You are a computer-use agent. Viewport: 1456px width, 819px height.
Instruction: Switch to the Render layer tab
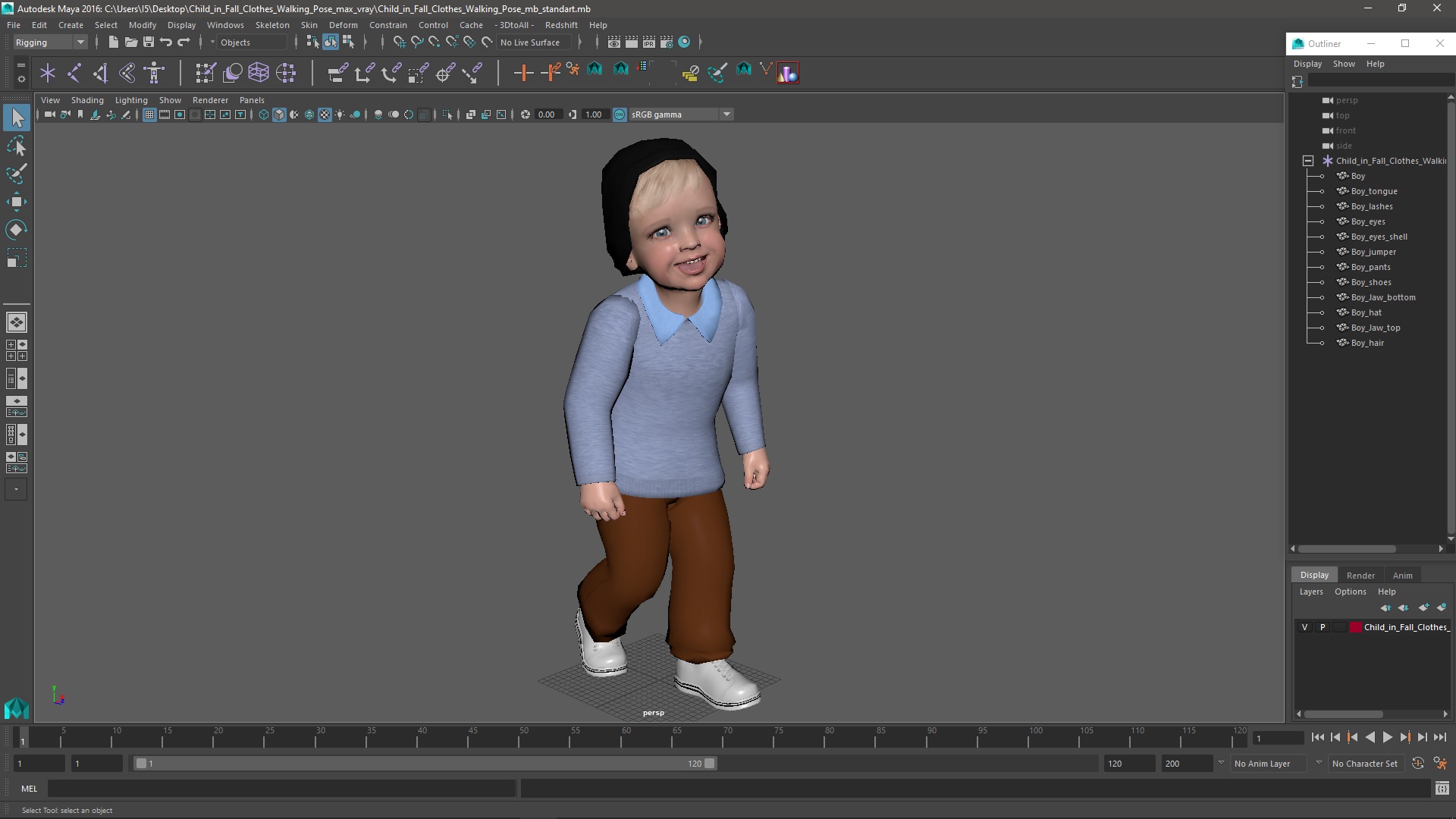1360,576
